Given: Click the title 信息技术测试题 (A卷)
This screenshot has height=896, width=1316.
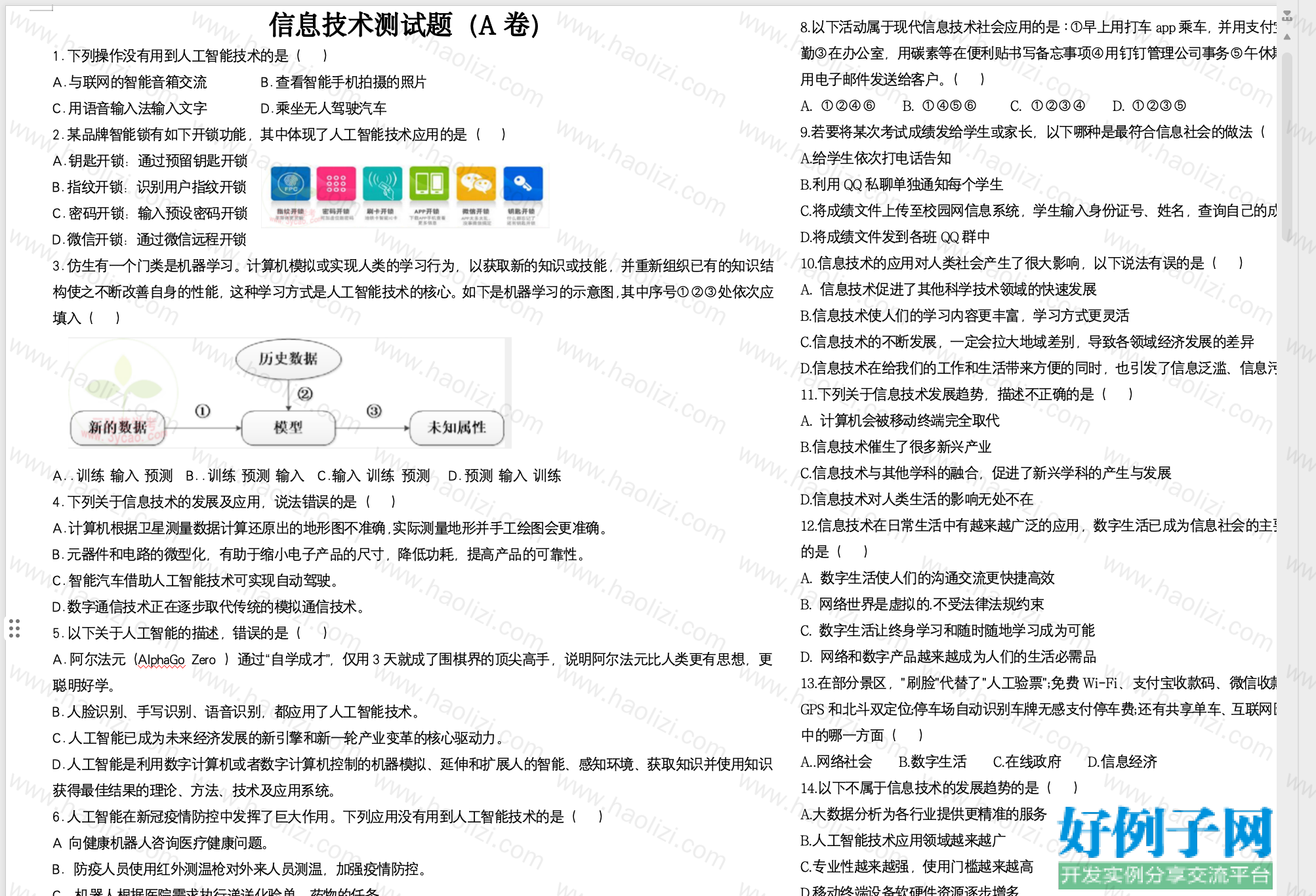Looking at the screenshot, I should [404, 26].
